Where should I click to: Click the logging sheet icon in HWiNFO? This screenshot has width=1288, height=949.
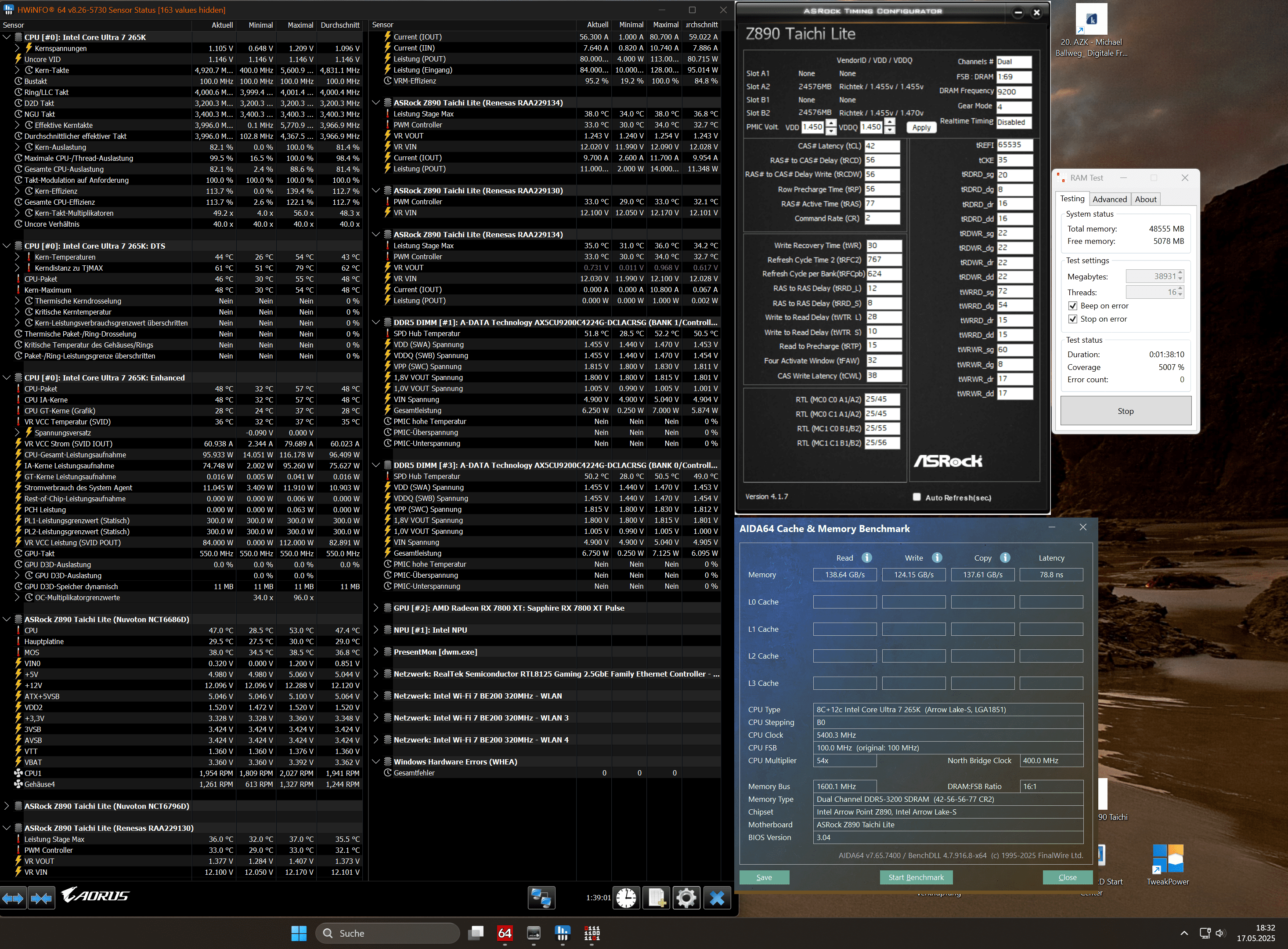[x=656, y=898]
